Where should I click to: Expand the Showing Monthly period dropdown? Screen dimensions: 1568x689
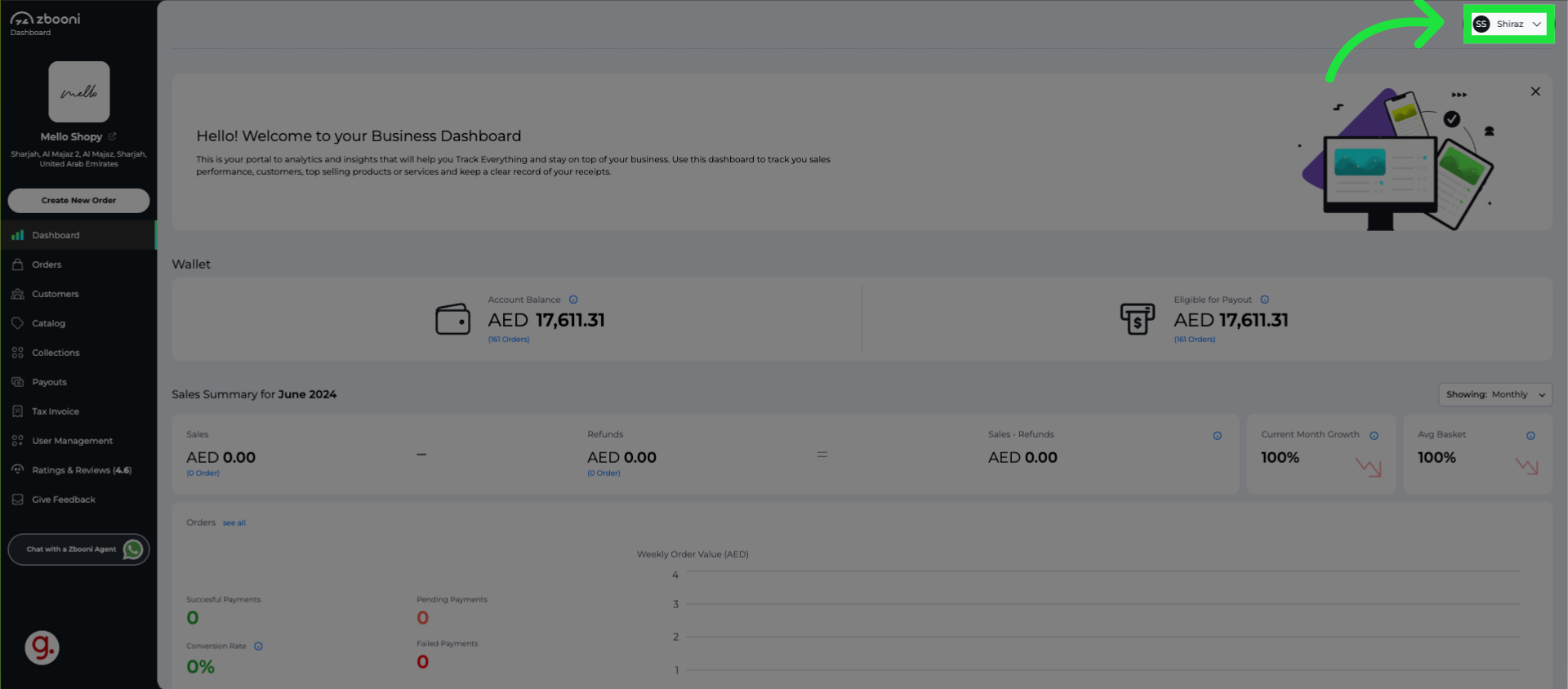pyautogui.click(x=1494, y=394)
